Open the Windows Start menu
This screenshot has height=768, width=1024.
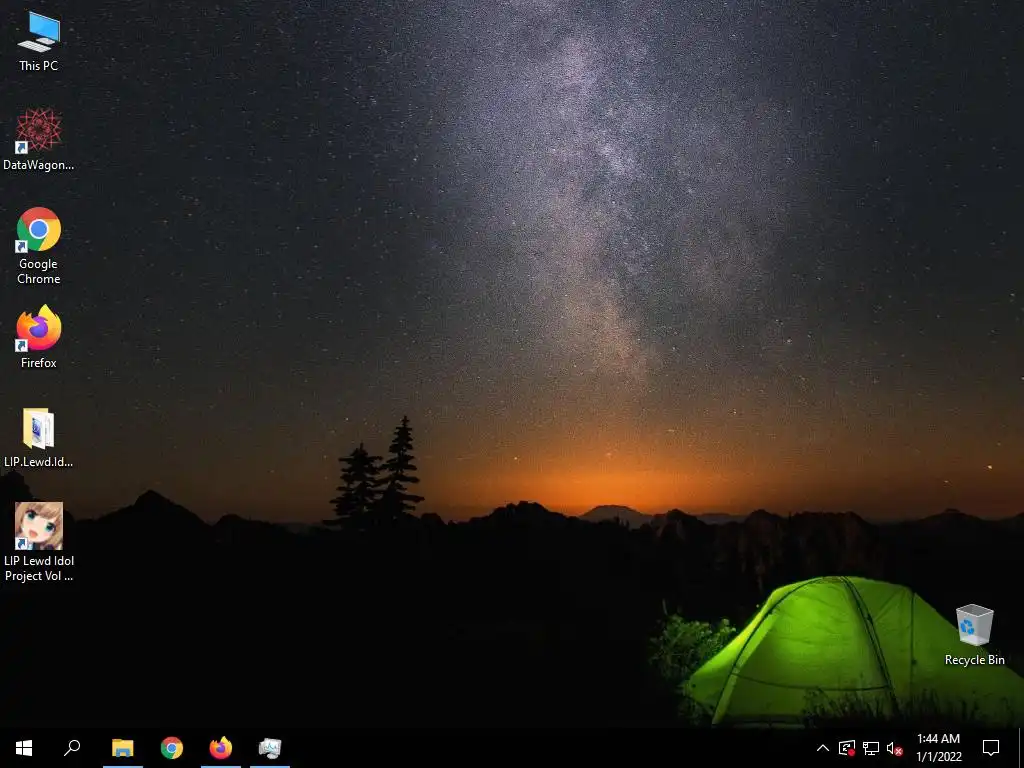[24, 748]
